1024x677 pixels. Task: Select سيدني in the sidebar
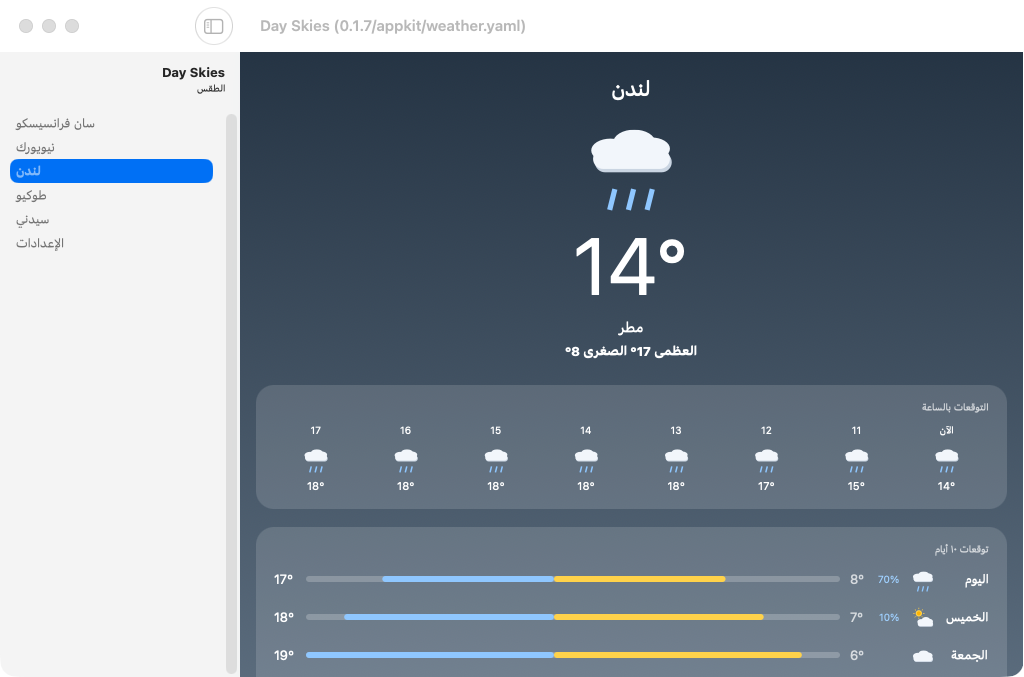111,219
